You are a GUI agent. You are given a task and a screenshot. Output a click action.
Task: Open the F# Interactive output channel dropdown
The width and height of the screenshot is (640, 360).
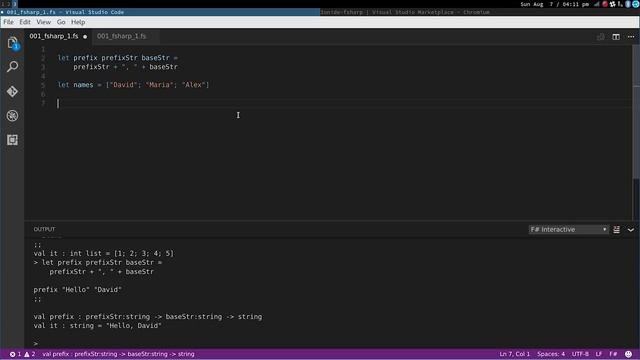[568, 229]
